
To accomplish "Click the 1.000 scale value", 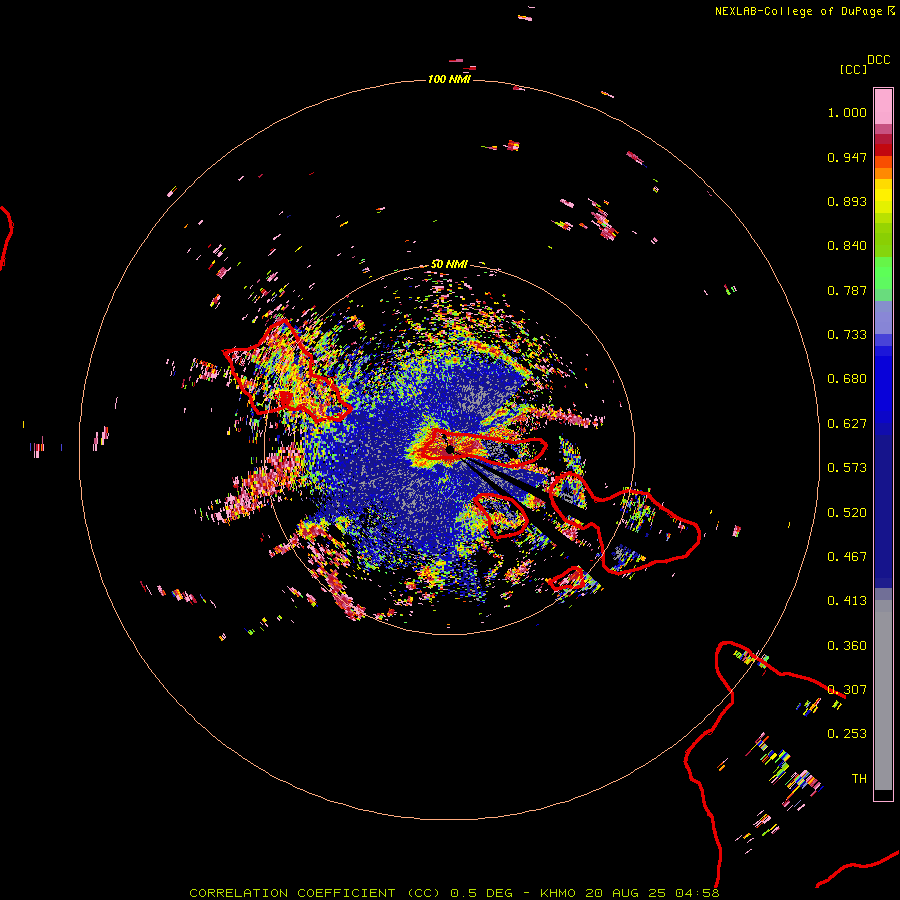I will [x=847, y=112].
